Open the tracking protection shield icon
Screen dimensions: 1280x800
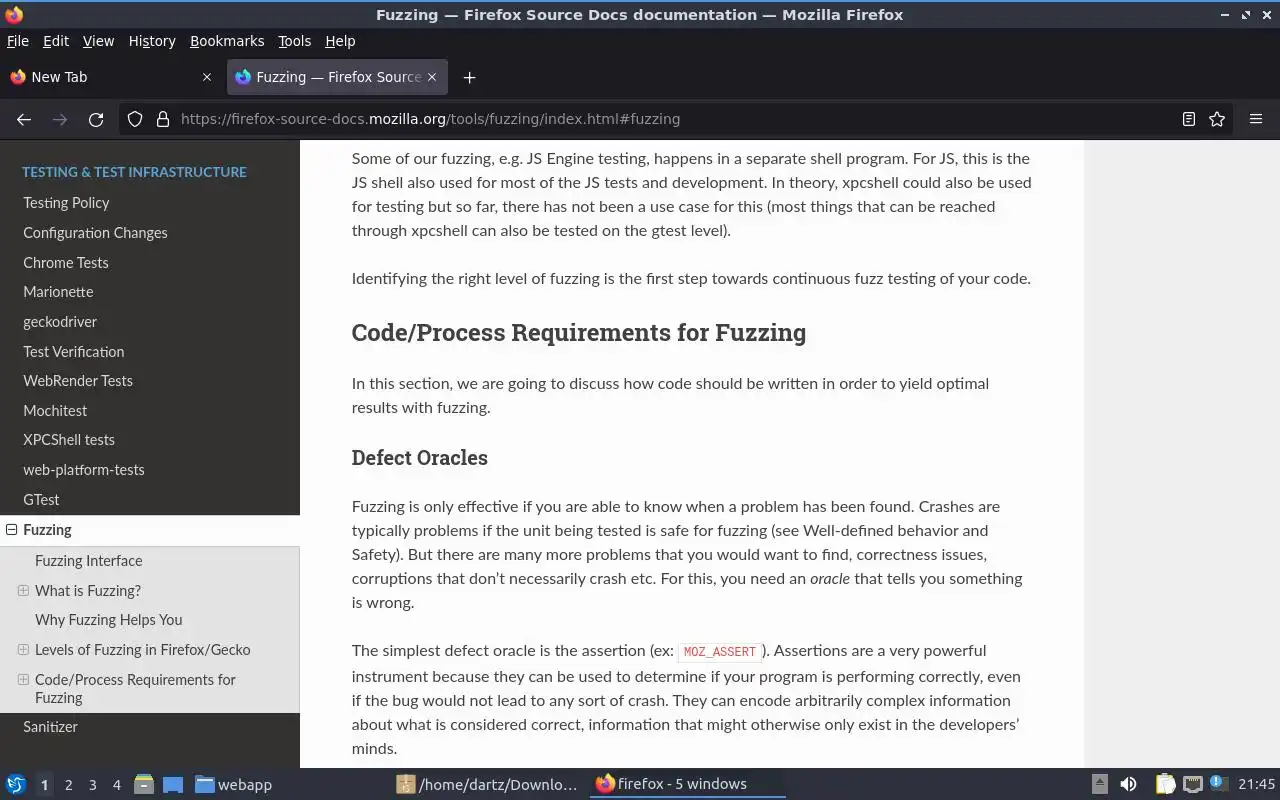click(135, 119)
